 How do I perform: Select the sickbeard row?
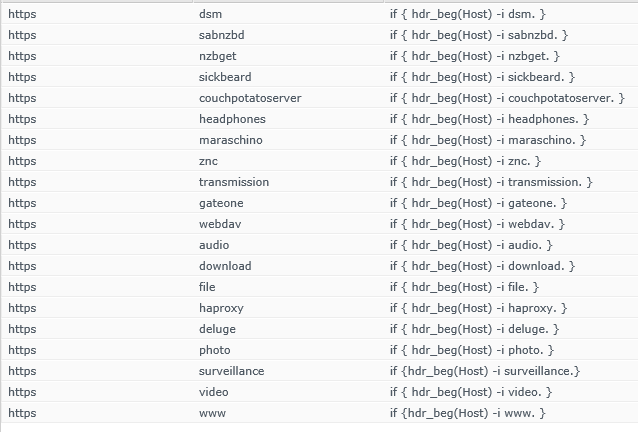[x=319, y=76]
